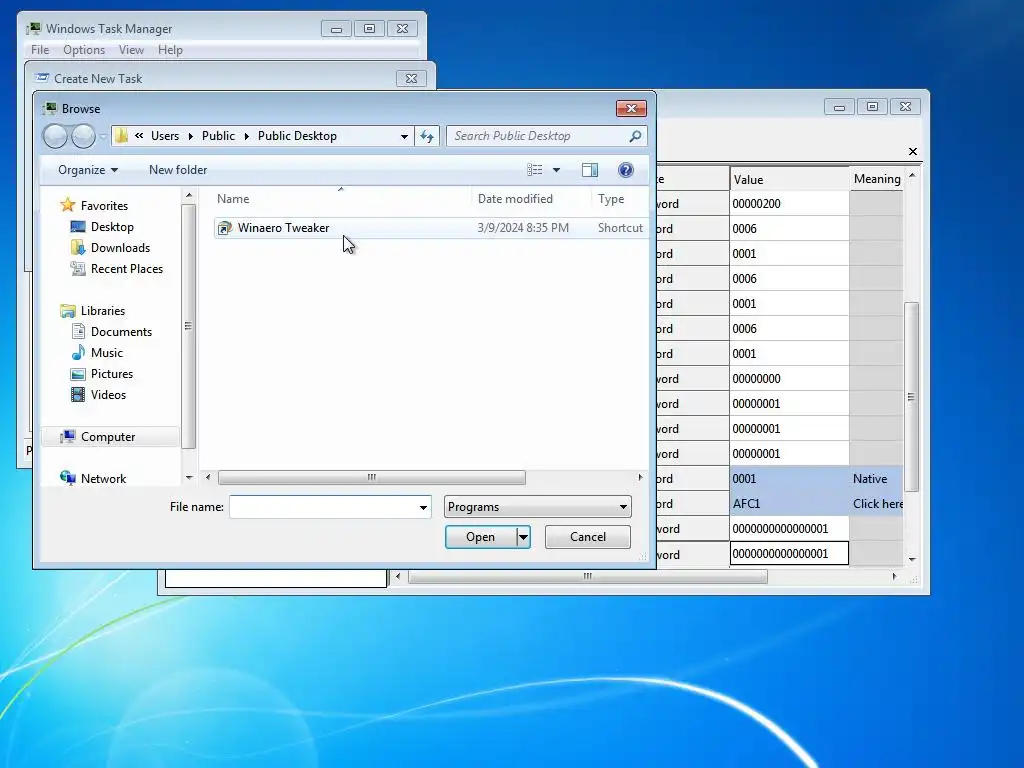Click the help question mark icon
The height and width of the screenshot is (768, 1024).
(x=626, y=170)
